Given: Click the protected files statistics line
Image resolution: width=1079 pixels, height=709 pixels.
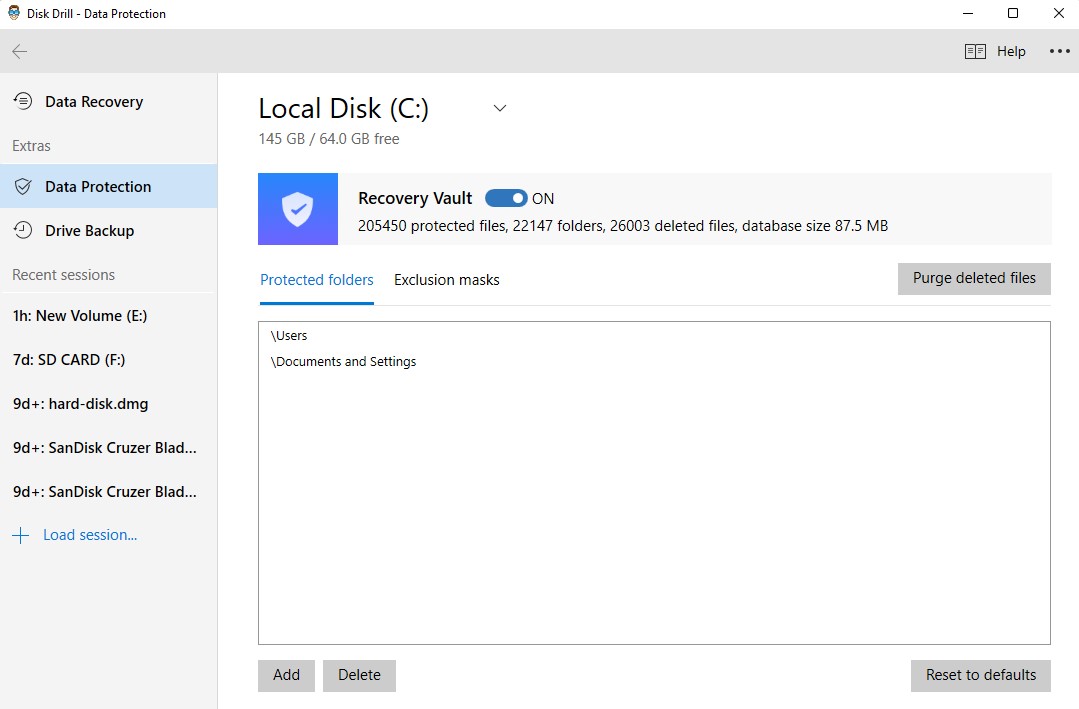Looking at the screenshot, I should coord(623,226).
